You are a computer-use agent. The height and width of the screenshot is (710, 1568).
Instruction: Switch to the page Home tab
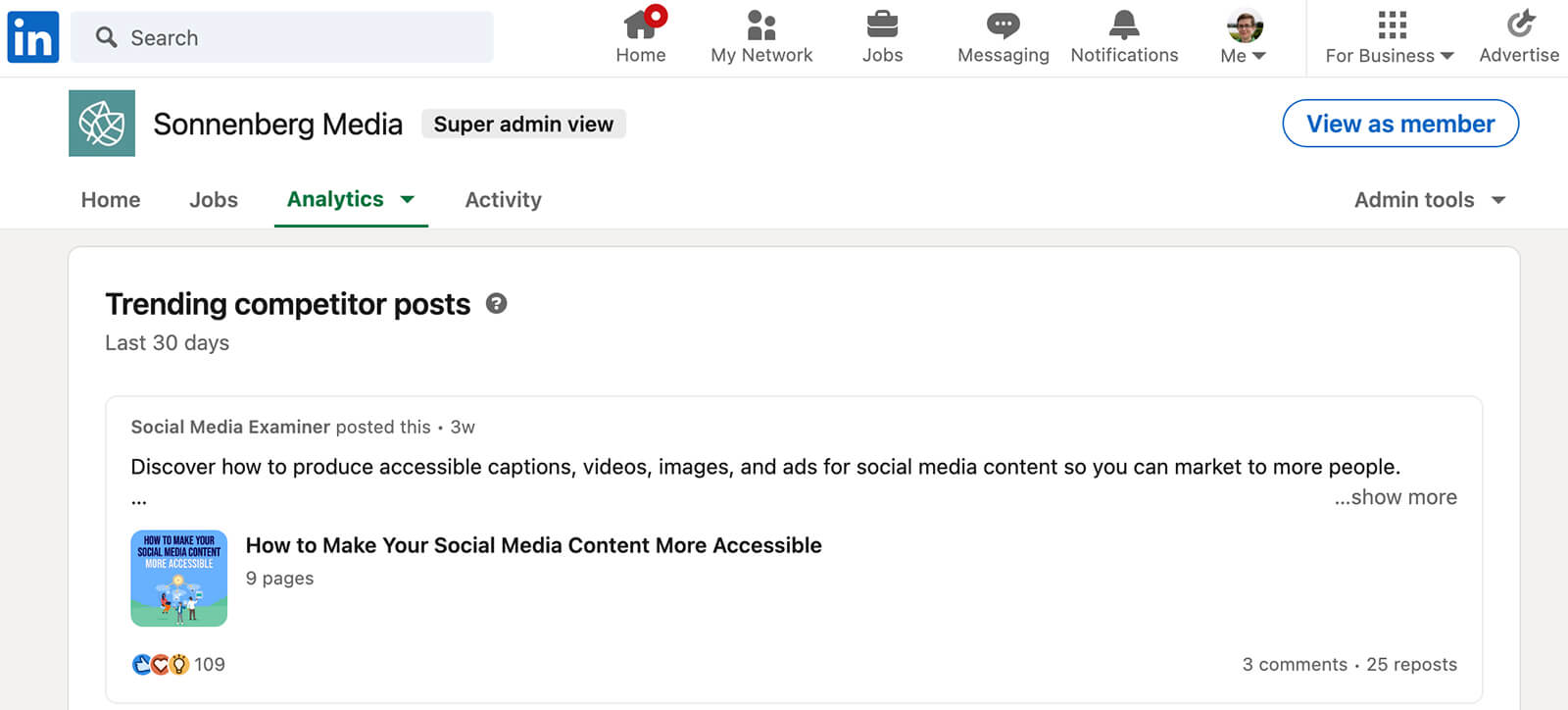[111, 199]
